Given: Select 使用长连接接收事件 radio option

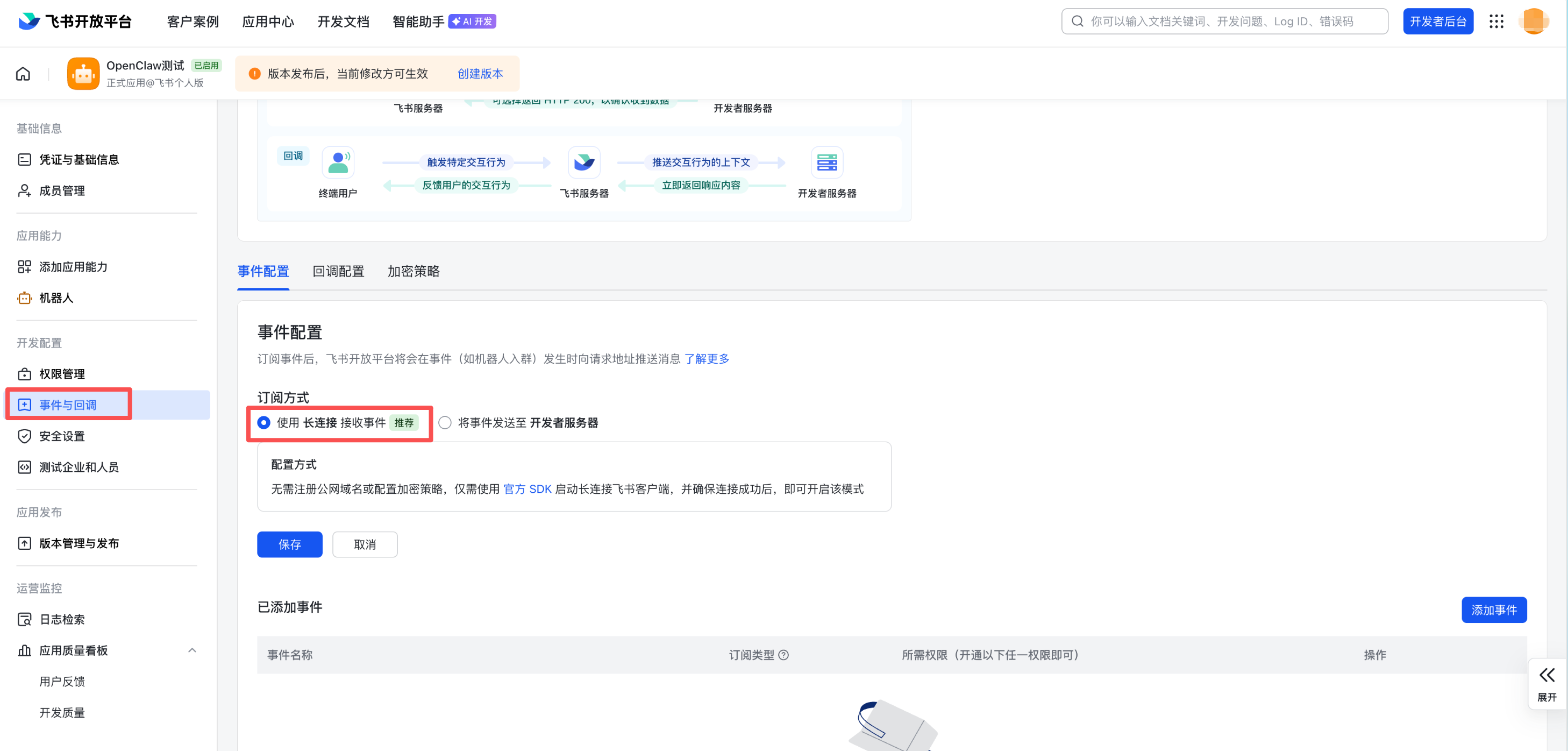Looking at the screenshot, I should click(263, 423).
